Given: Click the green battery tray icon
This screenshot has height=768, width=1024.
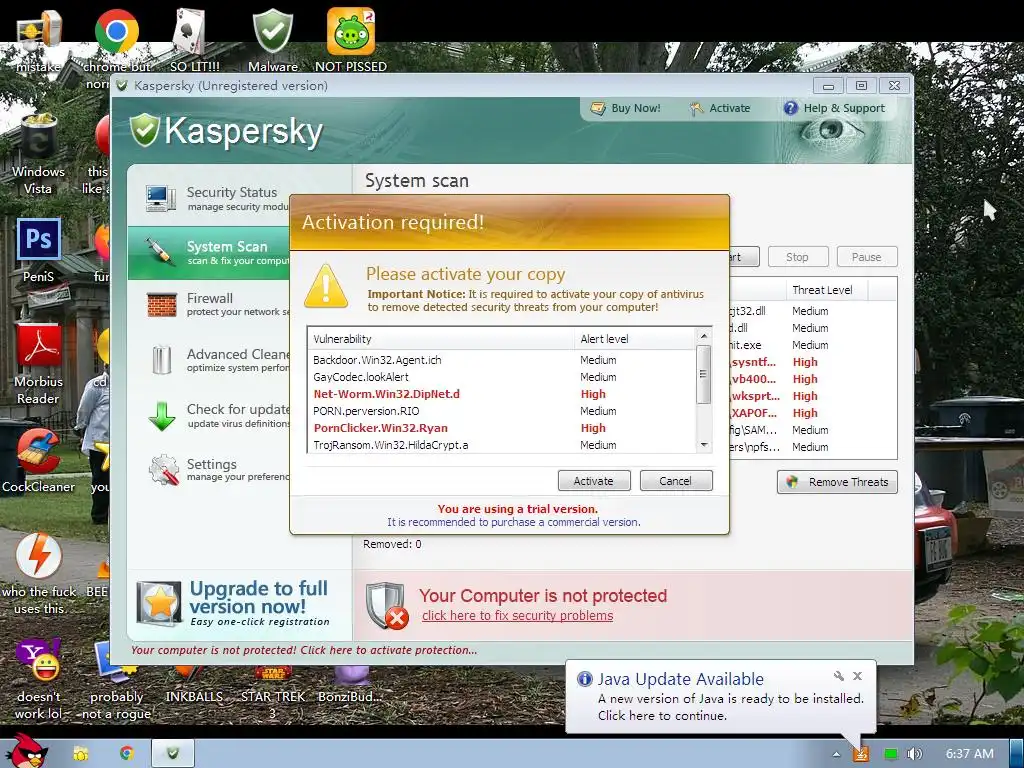Looking at the screenshot, I should point(891,754).
